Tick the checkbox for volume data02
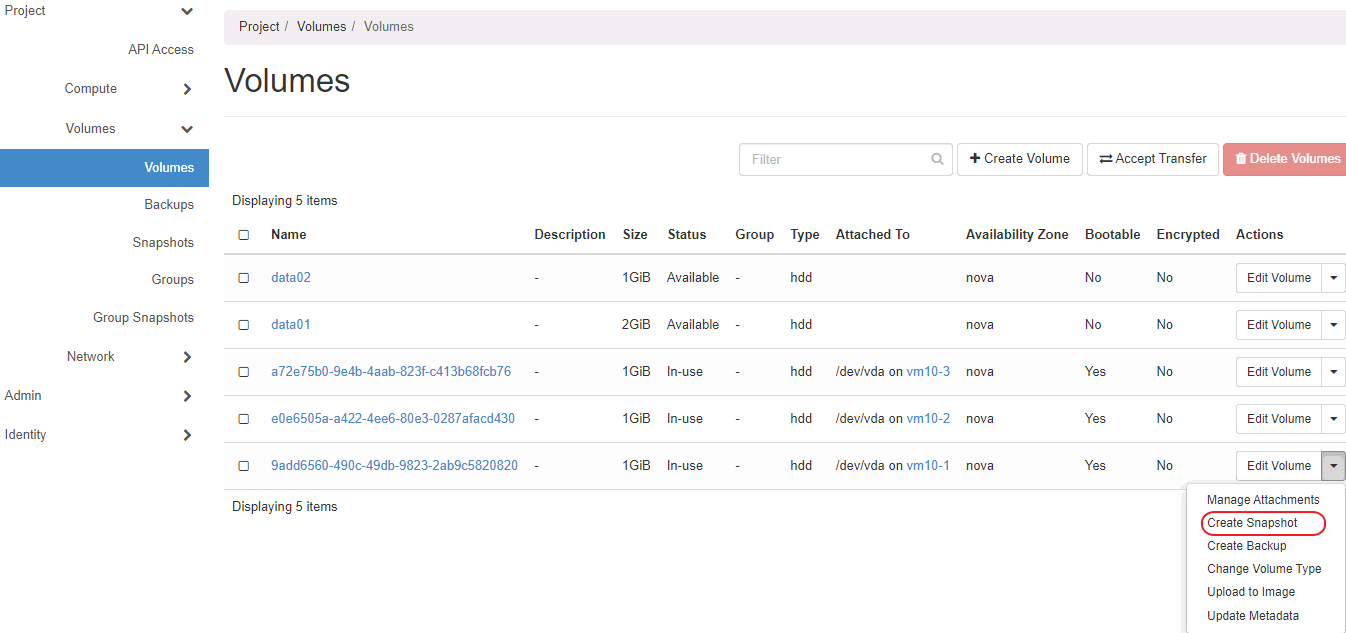1346x633 pixels. (x=244, y=278)
